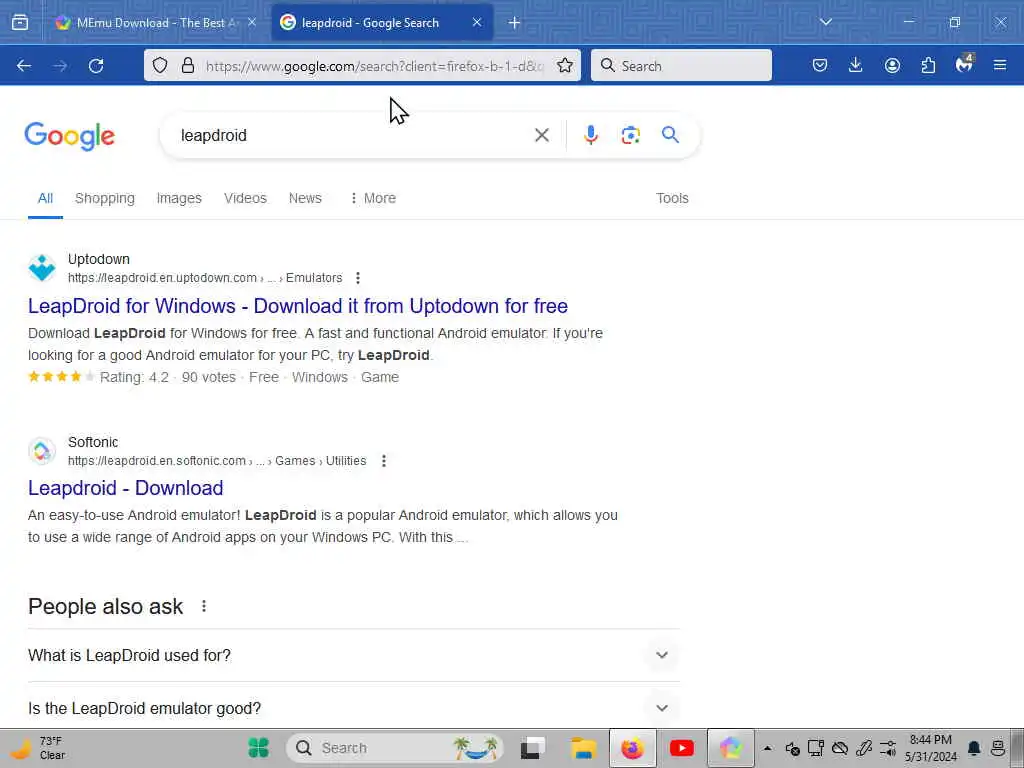The image size is (1024, 768).
Task: Click the Firefox Search box
Action: pos(681,66)
